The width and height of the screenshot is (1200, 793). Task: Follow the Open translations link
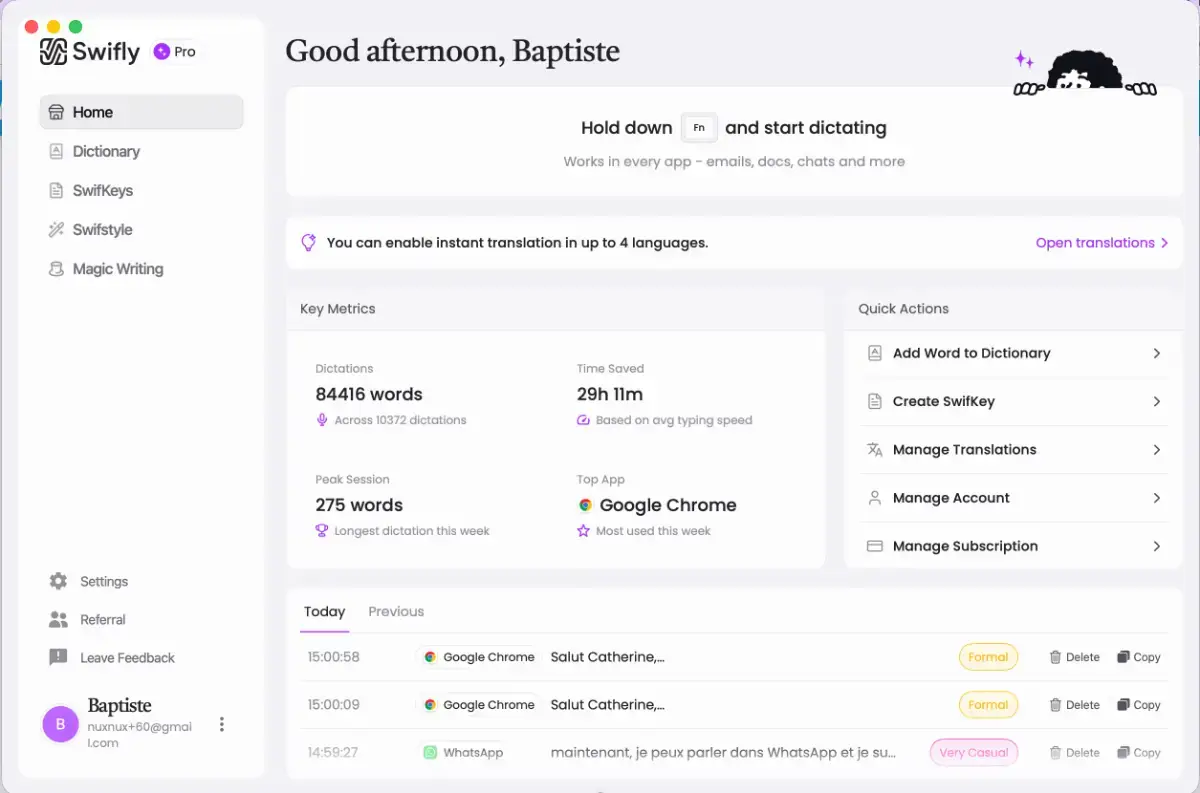pos(1102,243)
